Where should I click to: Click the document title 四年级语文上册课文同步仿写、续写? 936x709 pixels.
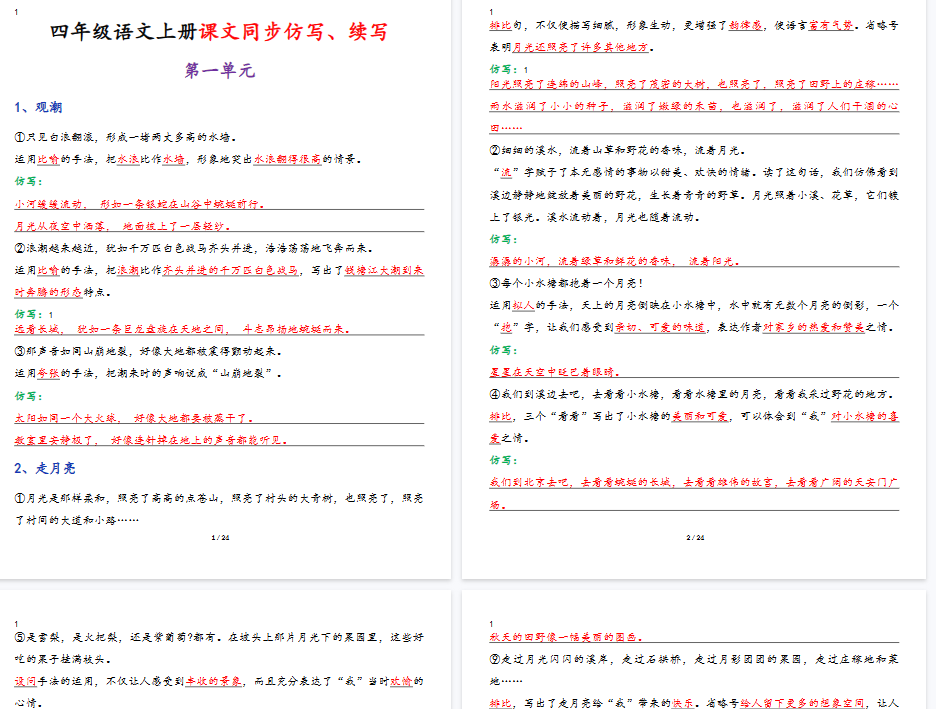tap(219, 32)
